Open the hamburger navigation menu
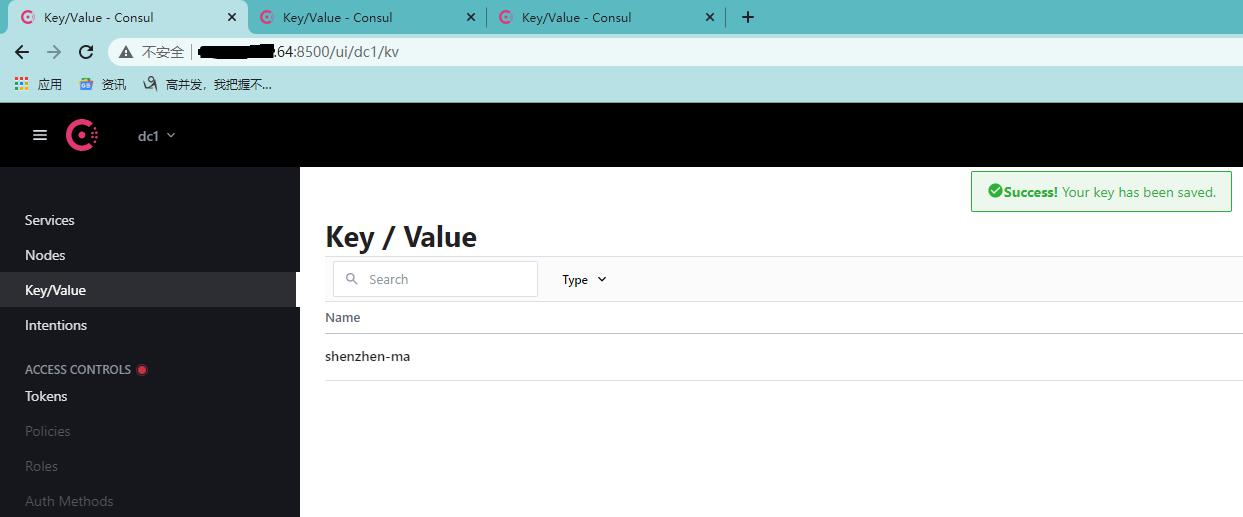Screen dimensions: 1243x517 (x=40, y=135)
